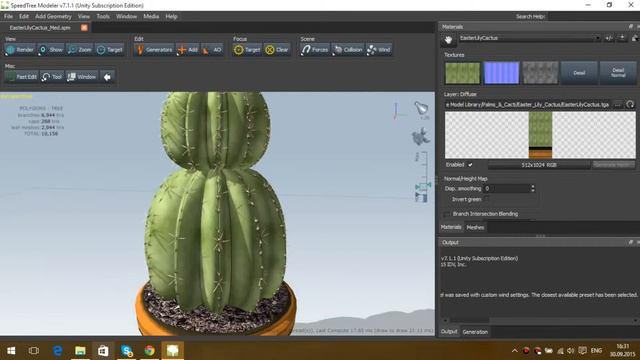The width and height of the screenshot is (640, 360).
Task: Click the hand icon in Materials panel
Action: [448, 40]
